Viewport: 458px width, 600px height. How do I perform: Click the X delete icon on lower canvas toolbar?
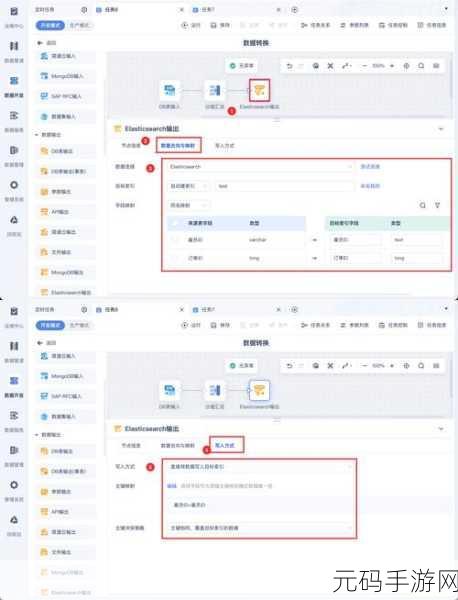[330, 366]
